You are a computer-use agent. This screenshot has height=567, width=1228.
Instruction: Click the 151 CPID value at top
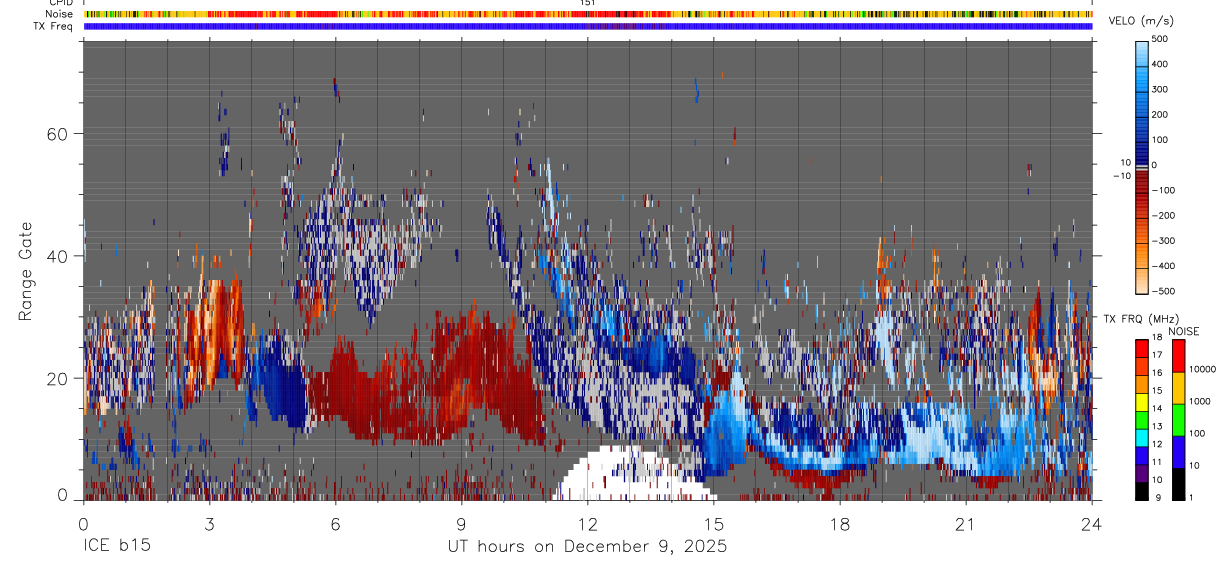(x=588, y=3)
